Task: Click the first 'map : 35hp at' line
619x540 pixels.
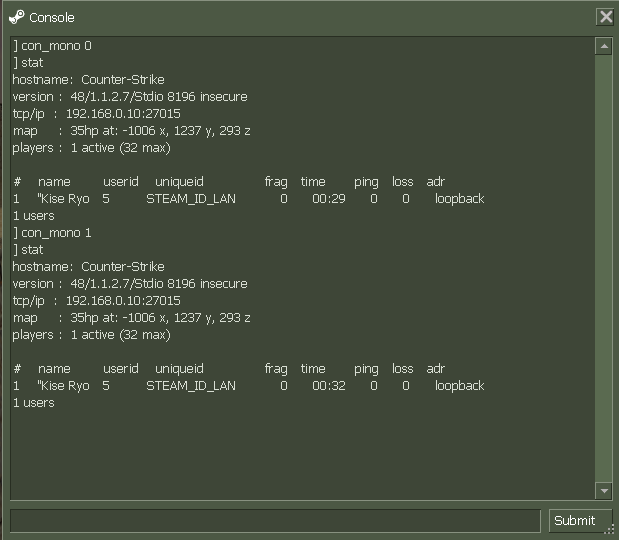Action: click(131, 131)
